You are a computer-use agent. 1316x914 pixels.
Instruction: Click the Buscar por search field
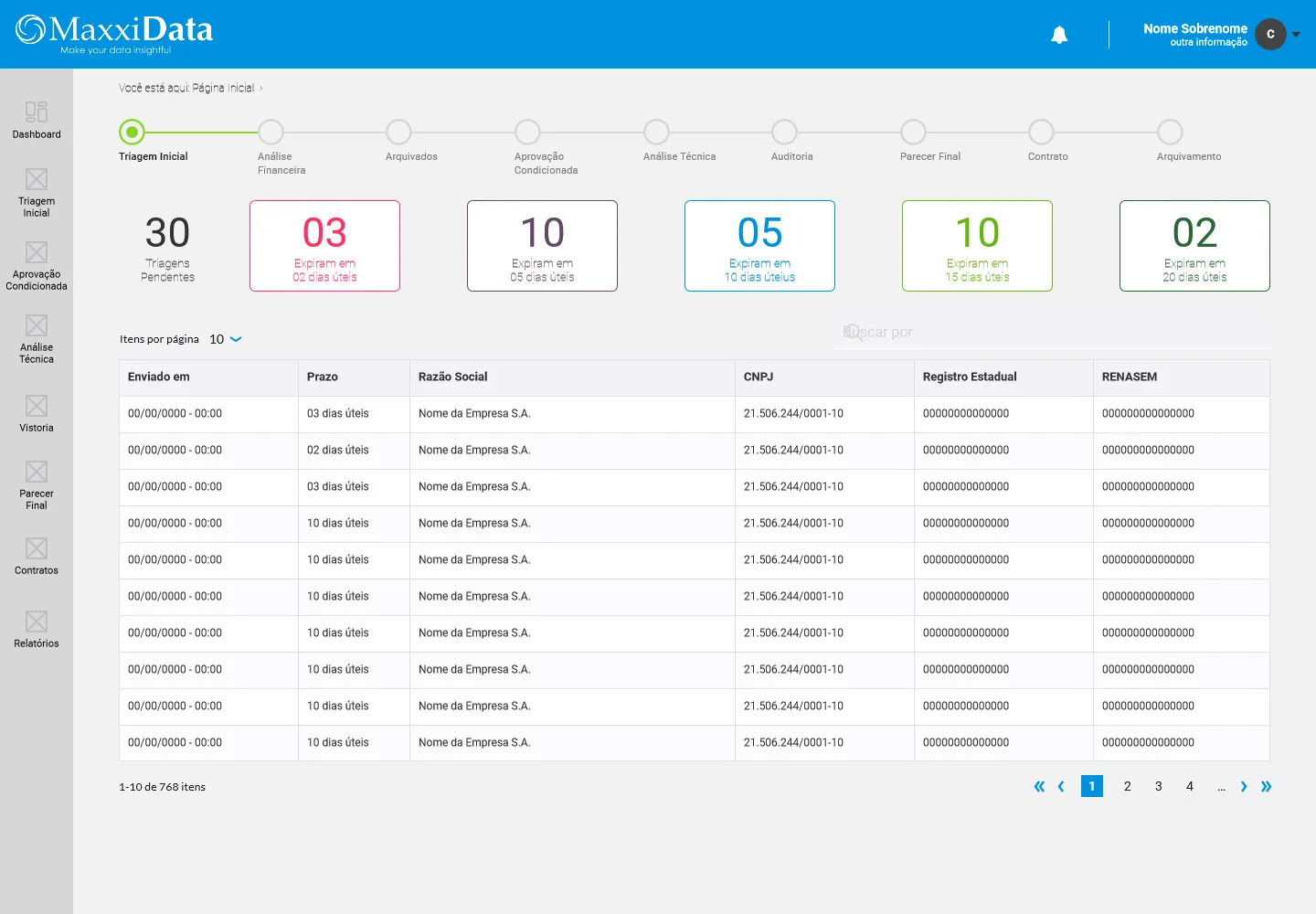1056,332
